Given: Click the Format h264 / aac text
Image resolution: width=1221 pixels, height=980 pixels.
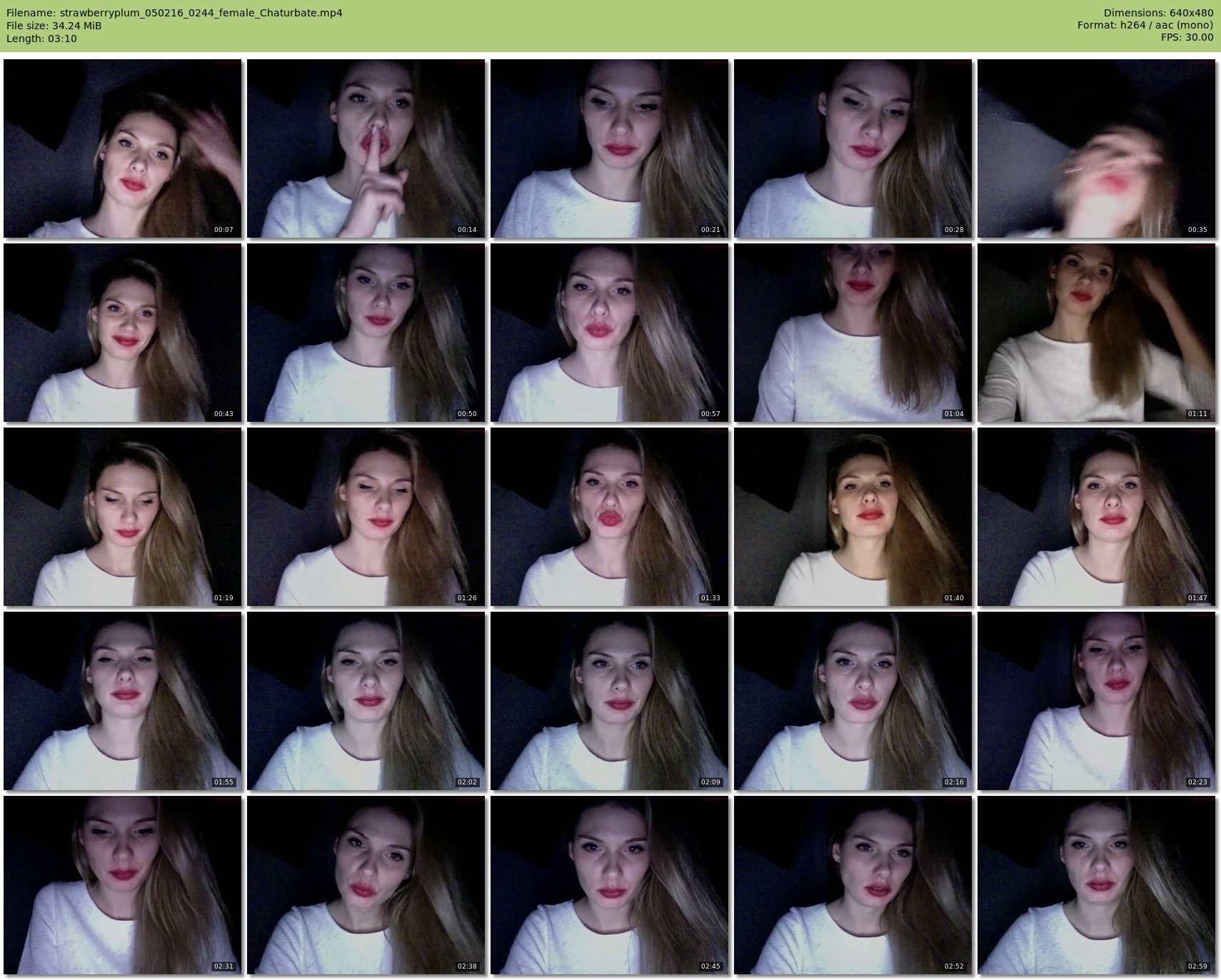Looking at the screenshot, I should coord(1145,26).
